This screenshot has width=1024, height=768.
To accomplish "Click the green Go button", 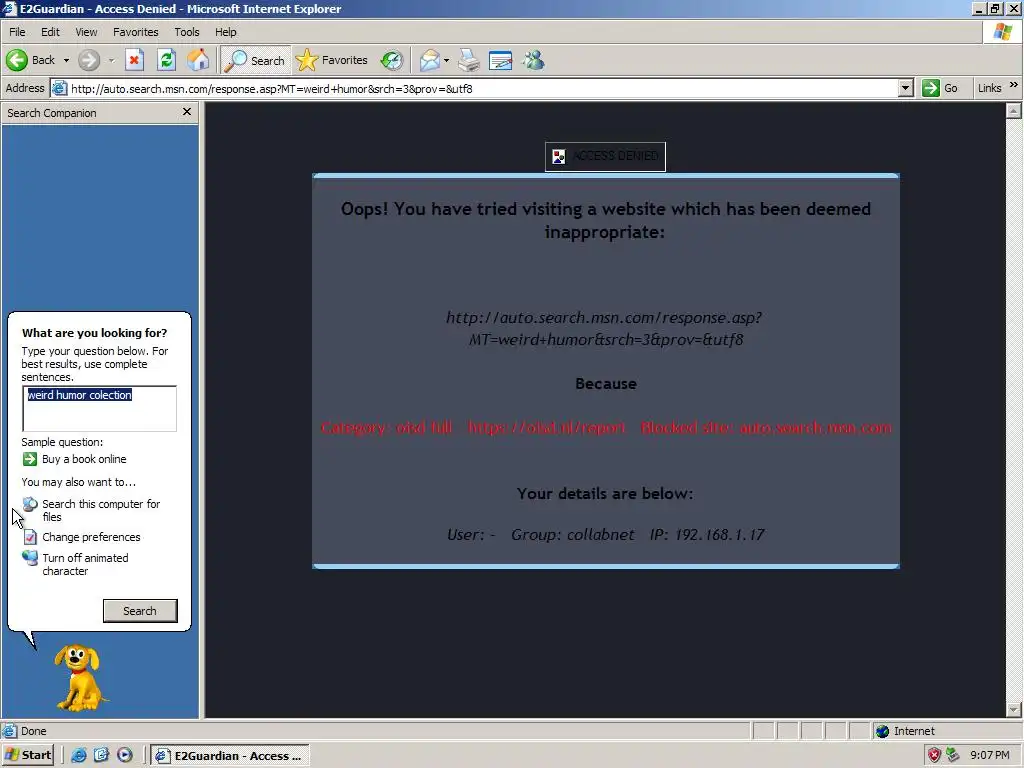I will coord(941,88).
